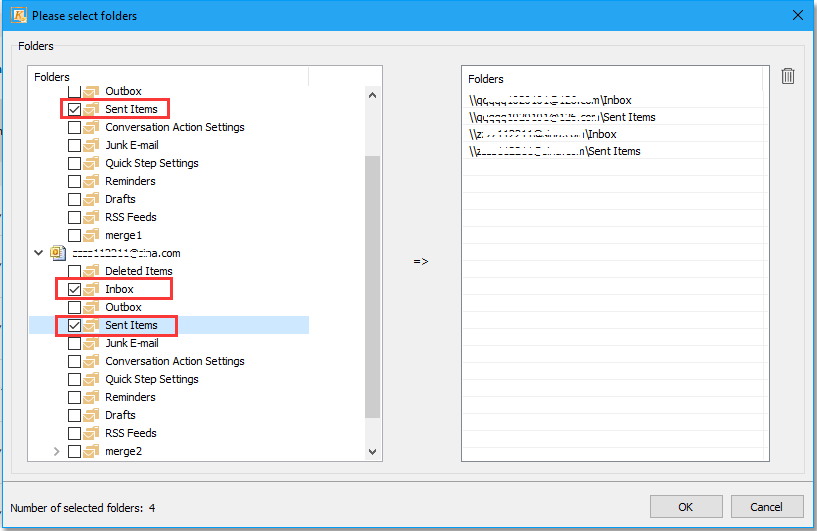Check the merge2 folder checkbox
This screenshot has width=817, height=531.
(x=74, y=451)
